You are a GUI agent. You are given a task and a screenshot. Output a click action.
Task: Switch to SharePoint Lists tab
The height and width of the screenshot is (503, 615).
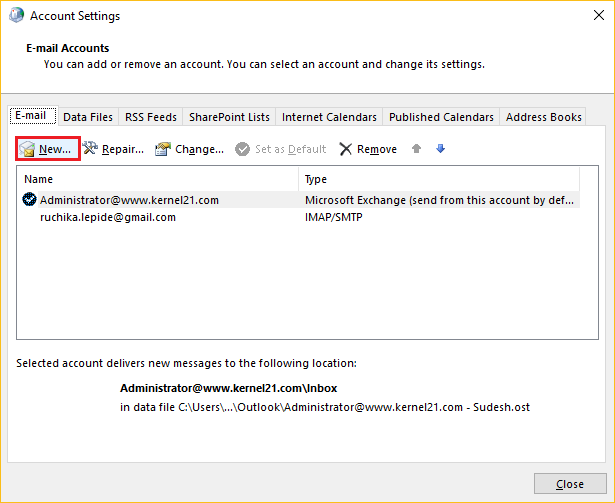click(x=229, y=117)
